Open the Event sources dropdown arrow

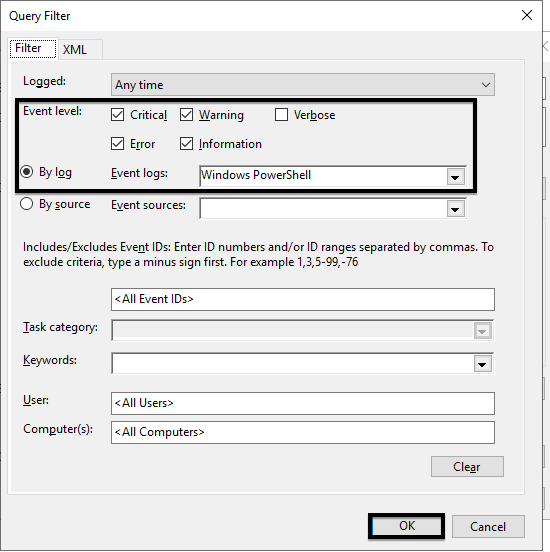pyautogui.click(x=455, y=209)
